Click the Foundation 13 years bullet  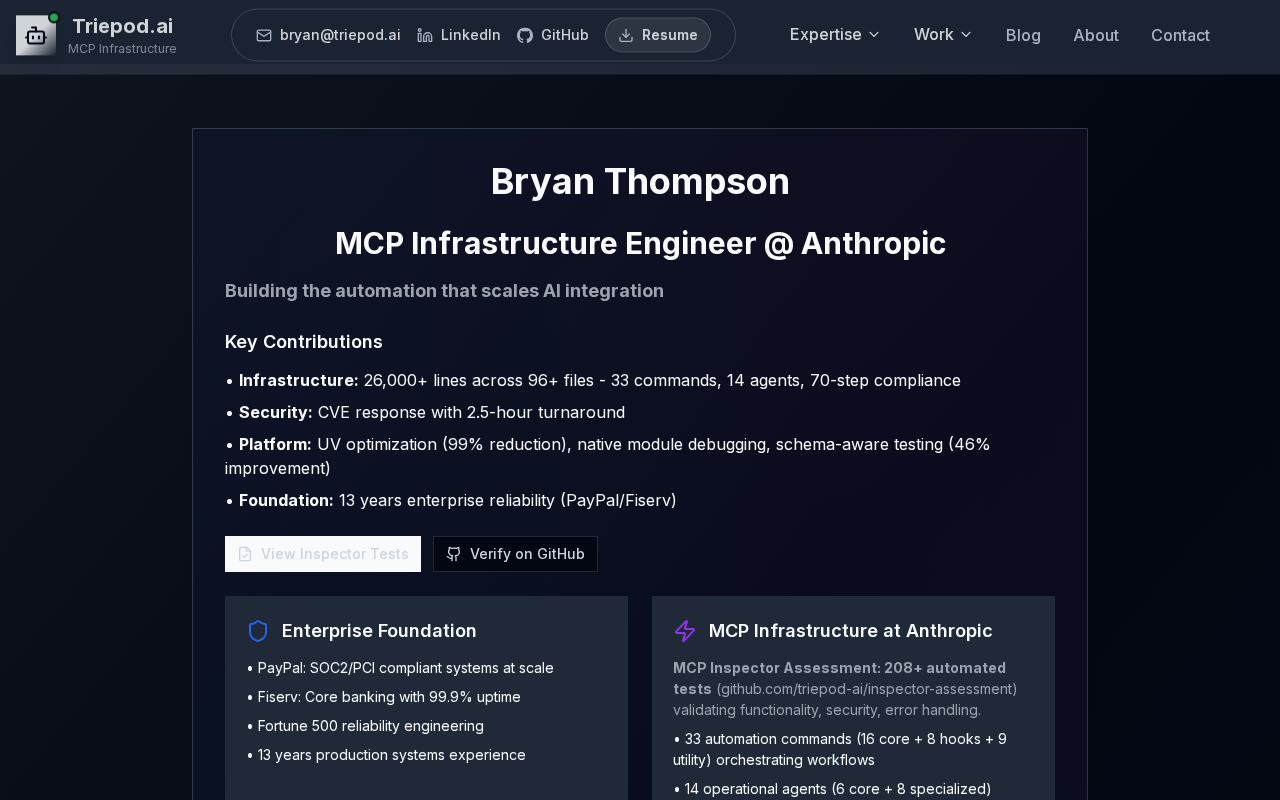point(451,500)
